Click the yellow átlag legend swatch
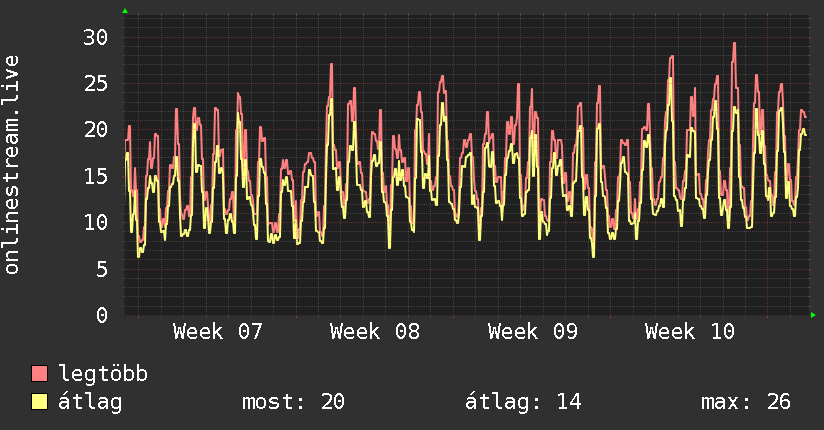824x430 pixels. pyautogui.click(x=39, y=401)
